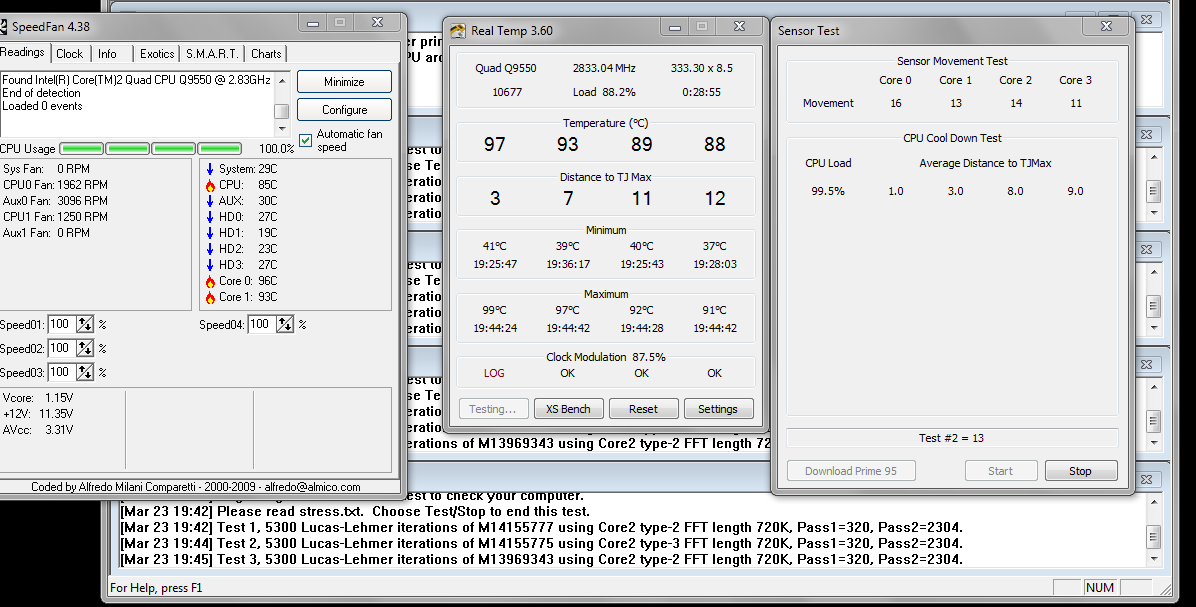Click the "[Mar 23 19:45] Test 3" log line

point(542,559)
